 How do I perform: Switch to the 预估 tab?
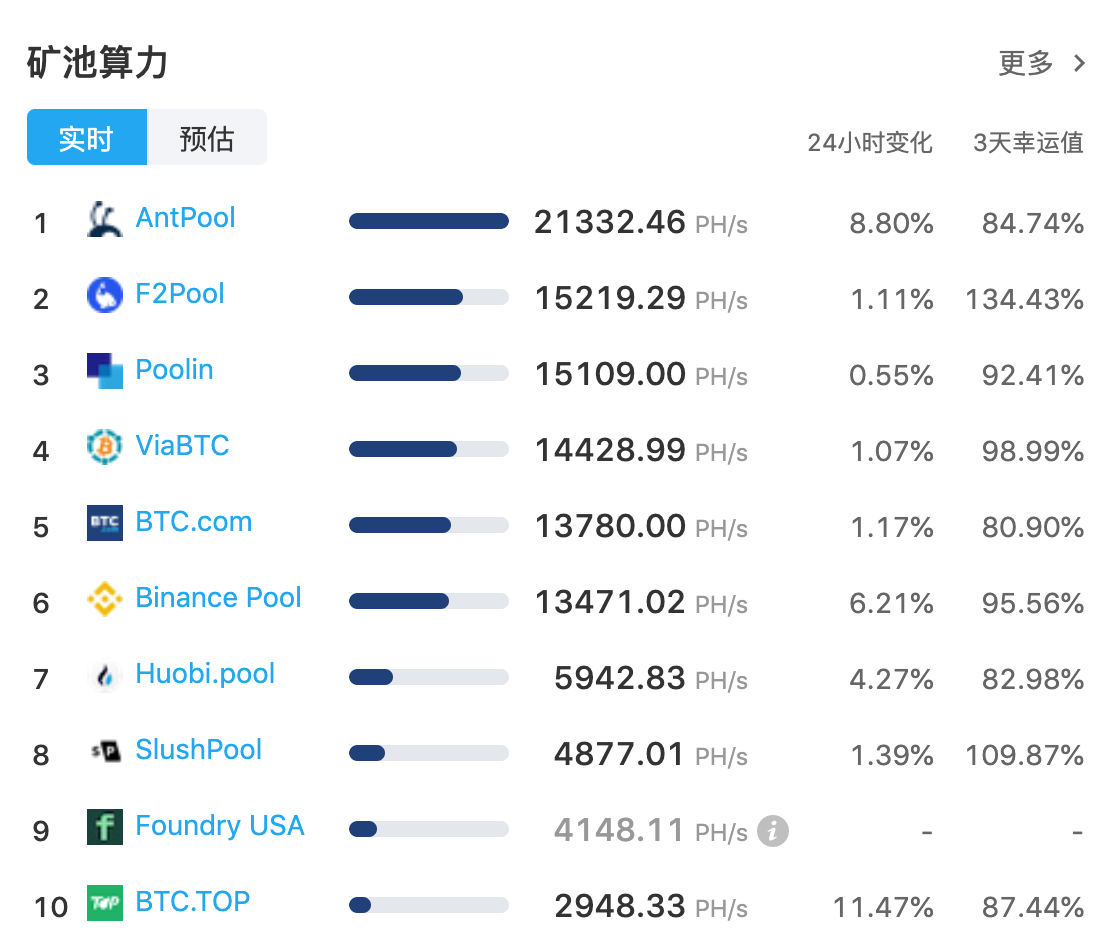pyautogui.click(x=207, y=138)
